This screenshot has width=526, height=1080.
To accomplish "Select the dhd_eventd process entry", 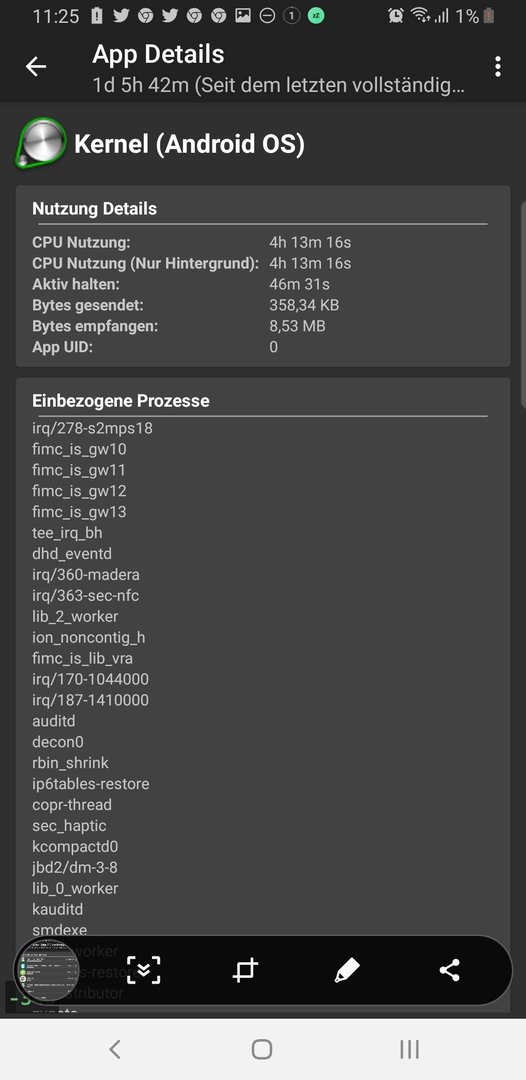I will (72, 554).
